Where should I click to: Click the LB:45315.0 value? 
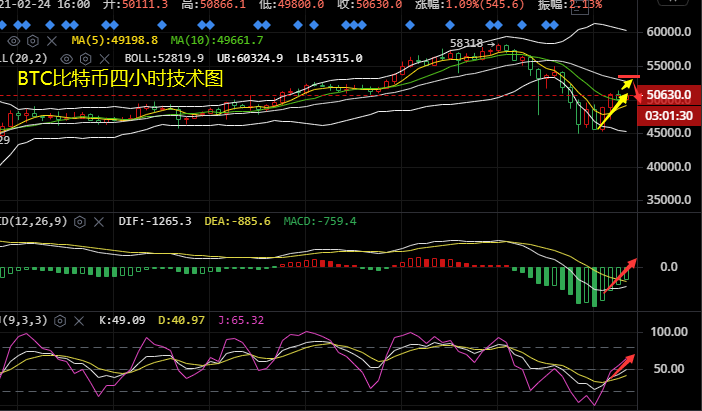(x=329, y=58)
